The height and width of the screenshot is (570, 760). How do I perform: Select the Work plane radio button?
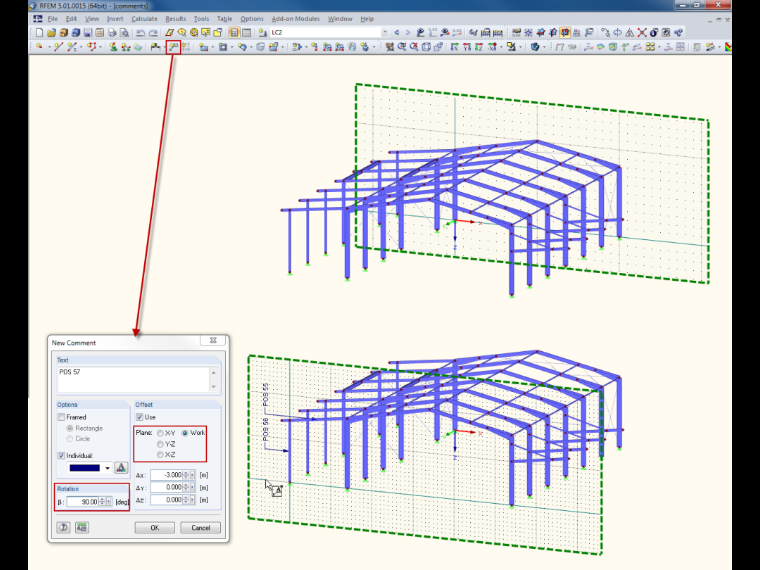point(185,433)
